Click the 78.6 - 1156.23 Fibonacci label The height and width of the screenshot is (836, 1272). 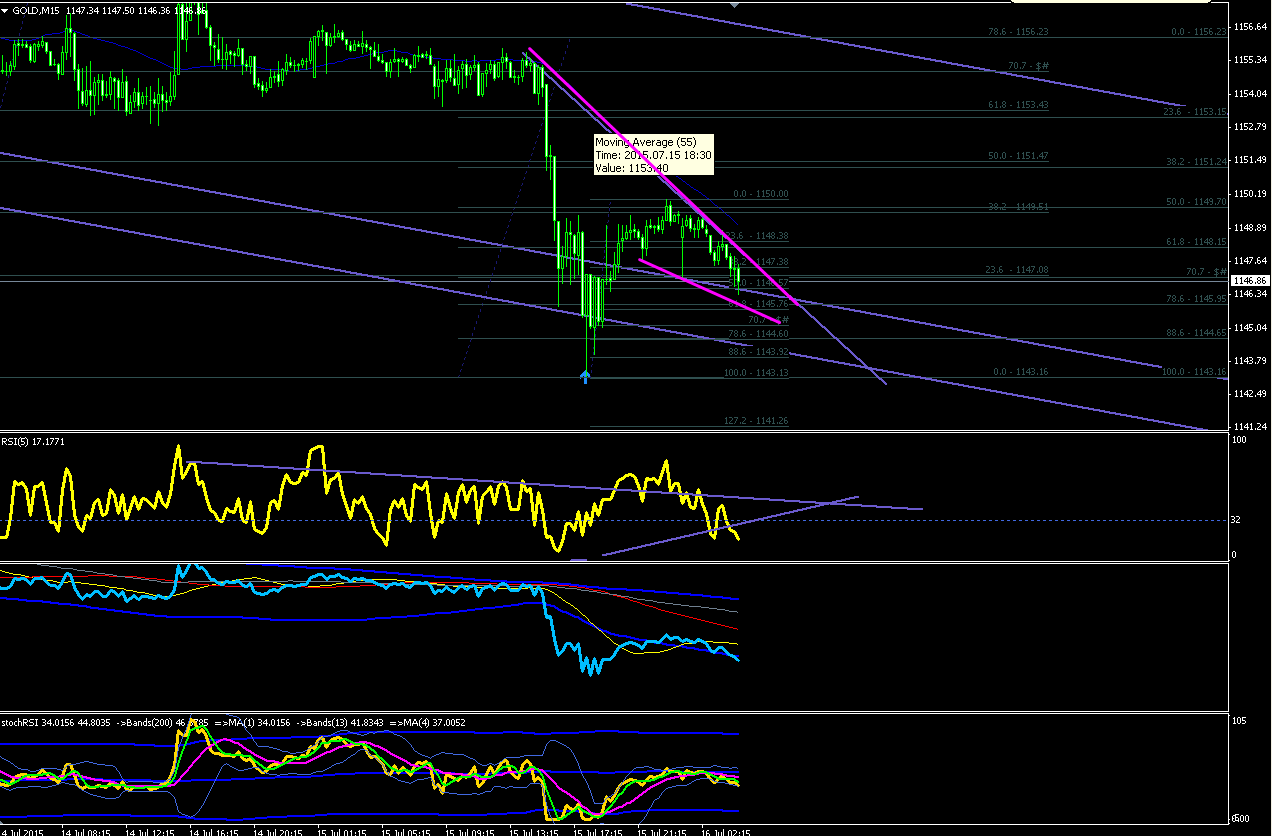point(1017,32)
